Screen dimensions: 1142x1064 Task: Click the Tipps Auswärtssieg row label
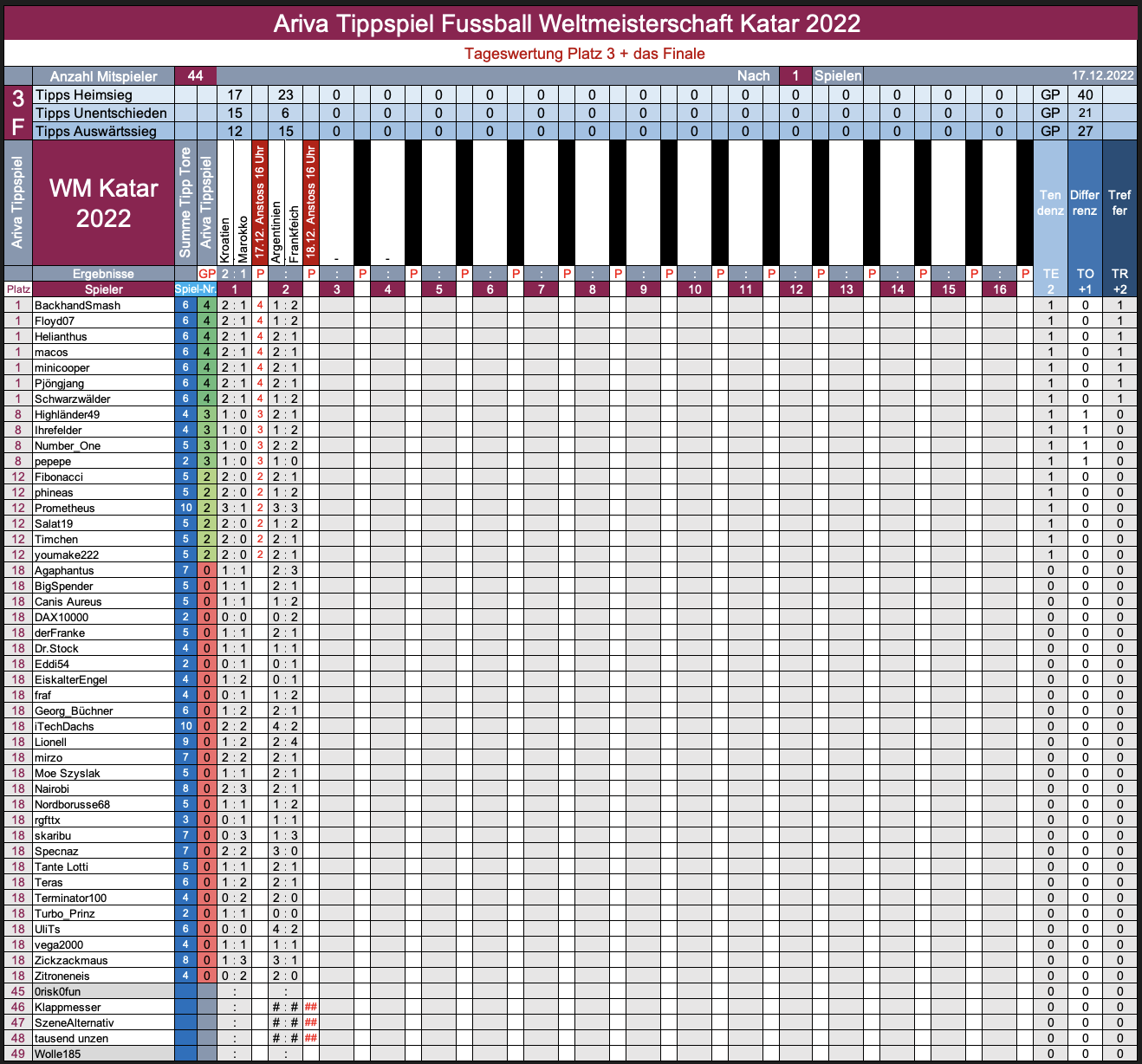pyautogui.click(x=96, y=132)
